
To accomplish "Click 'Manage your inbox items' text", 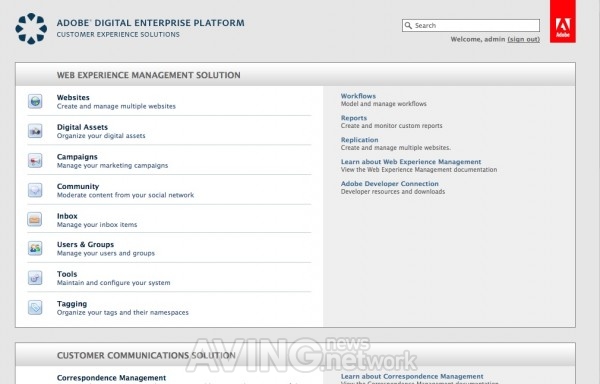I will click(x=97, y=225).
